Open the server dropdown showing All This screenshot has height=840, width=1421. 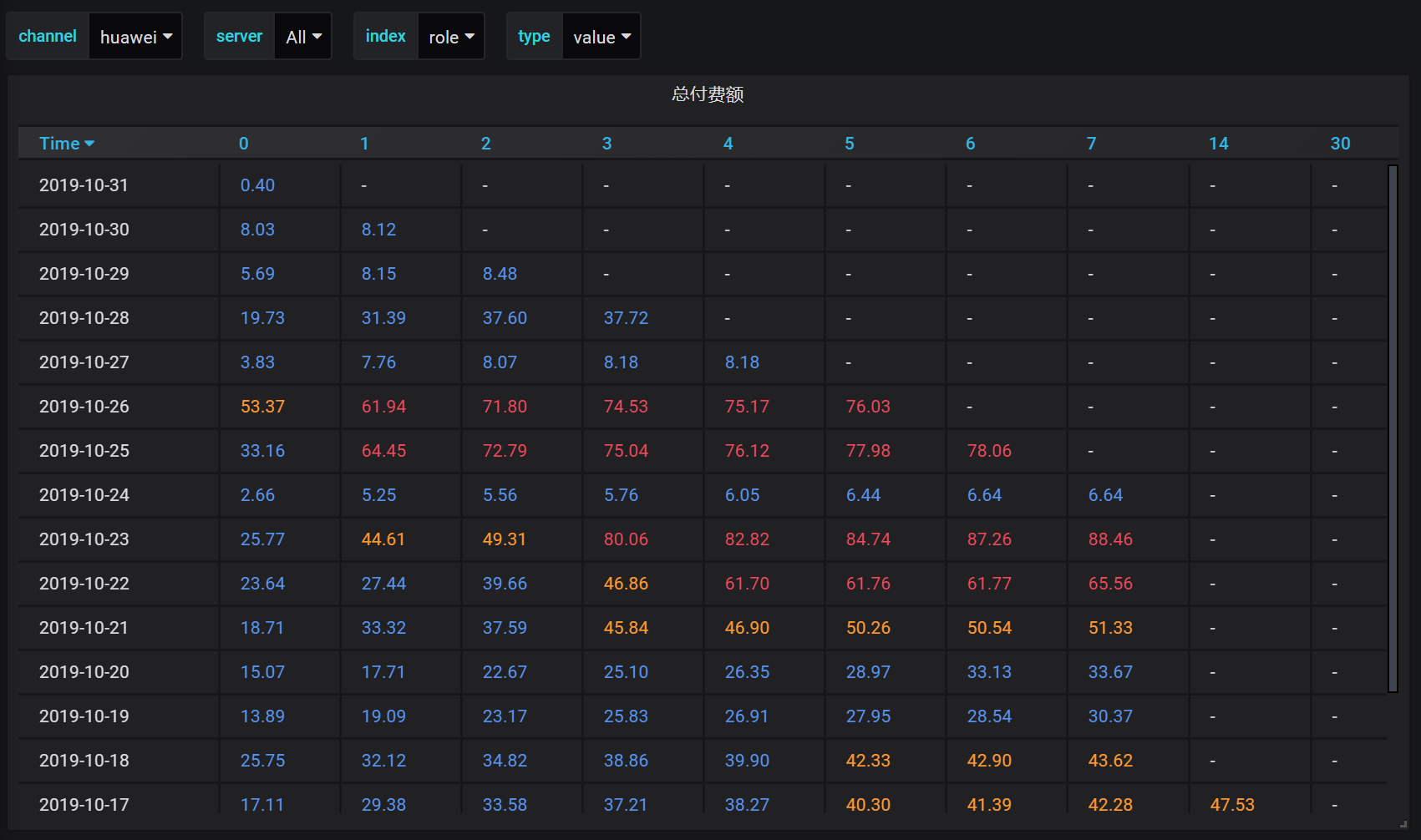pyautogui.click(x=303, y=37)
